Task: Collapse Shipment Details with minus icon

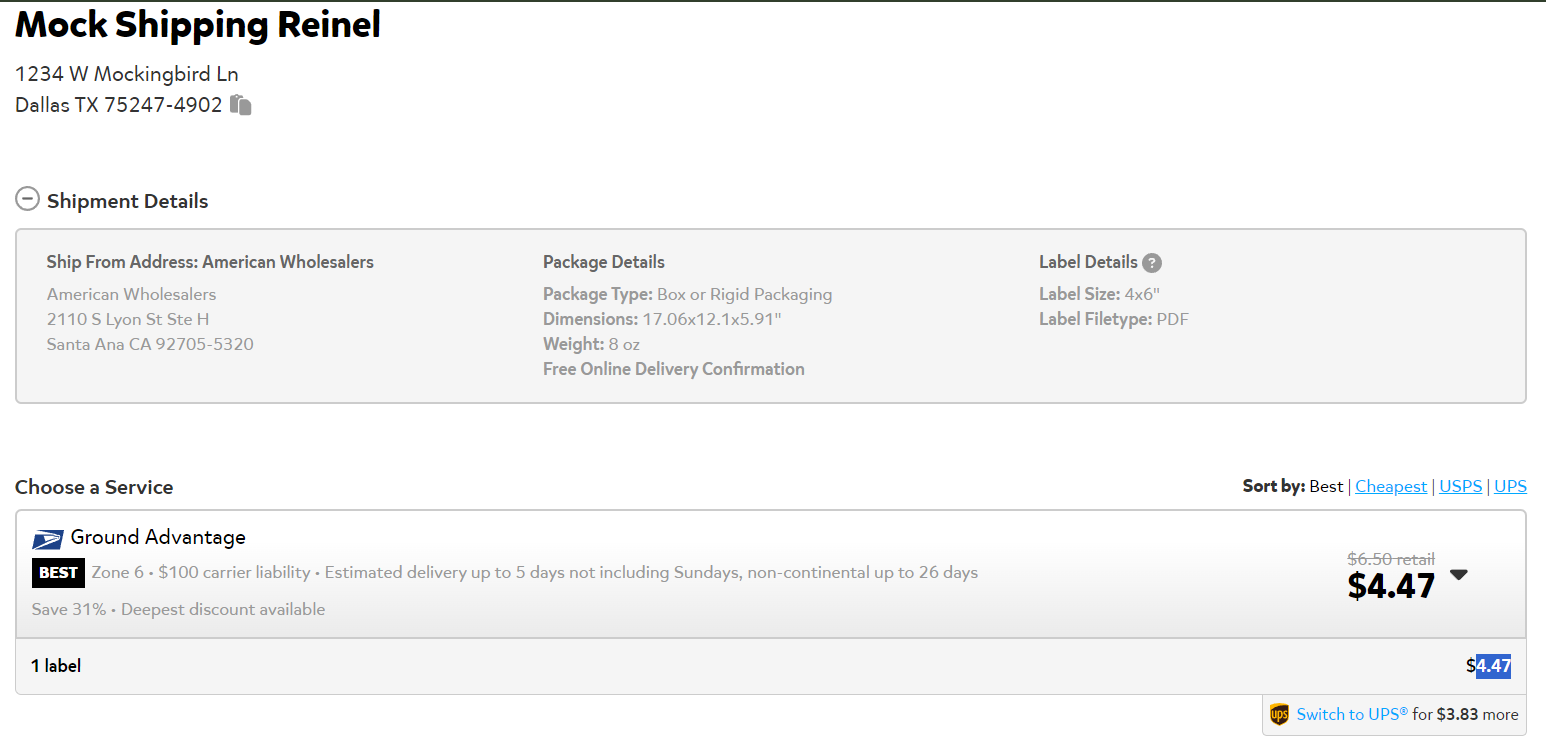Action: [27, 199]
